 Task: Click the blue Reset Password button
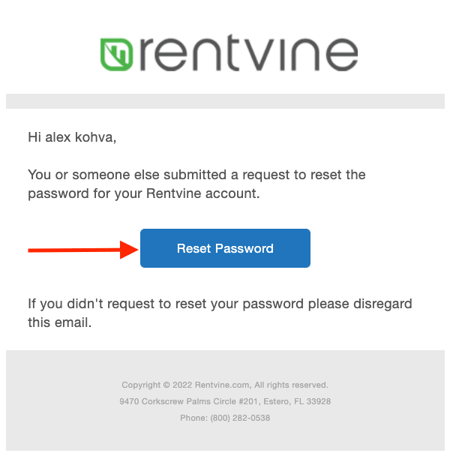[x=225, y=248]
